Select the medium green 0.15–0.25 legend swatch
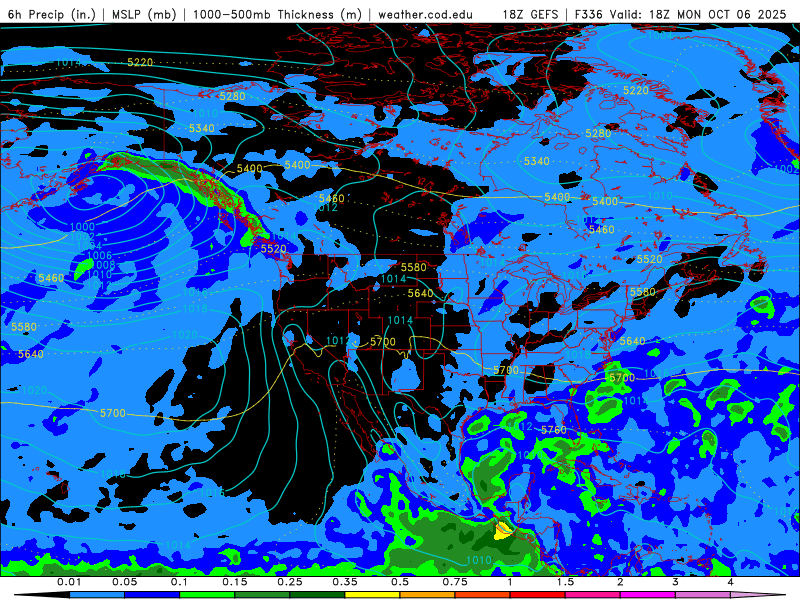 click(262, 595)
